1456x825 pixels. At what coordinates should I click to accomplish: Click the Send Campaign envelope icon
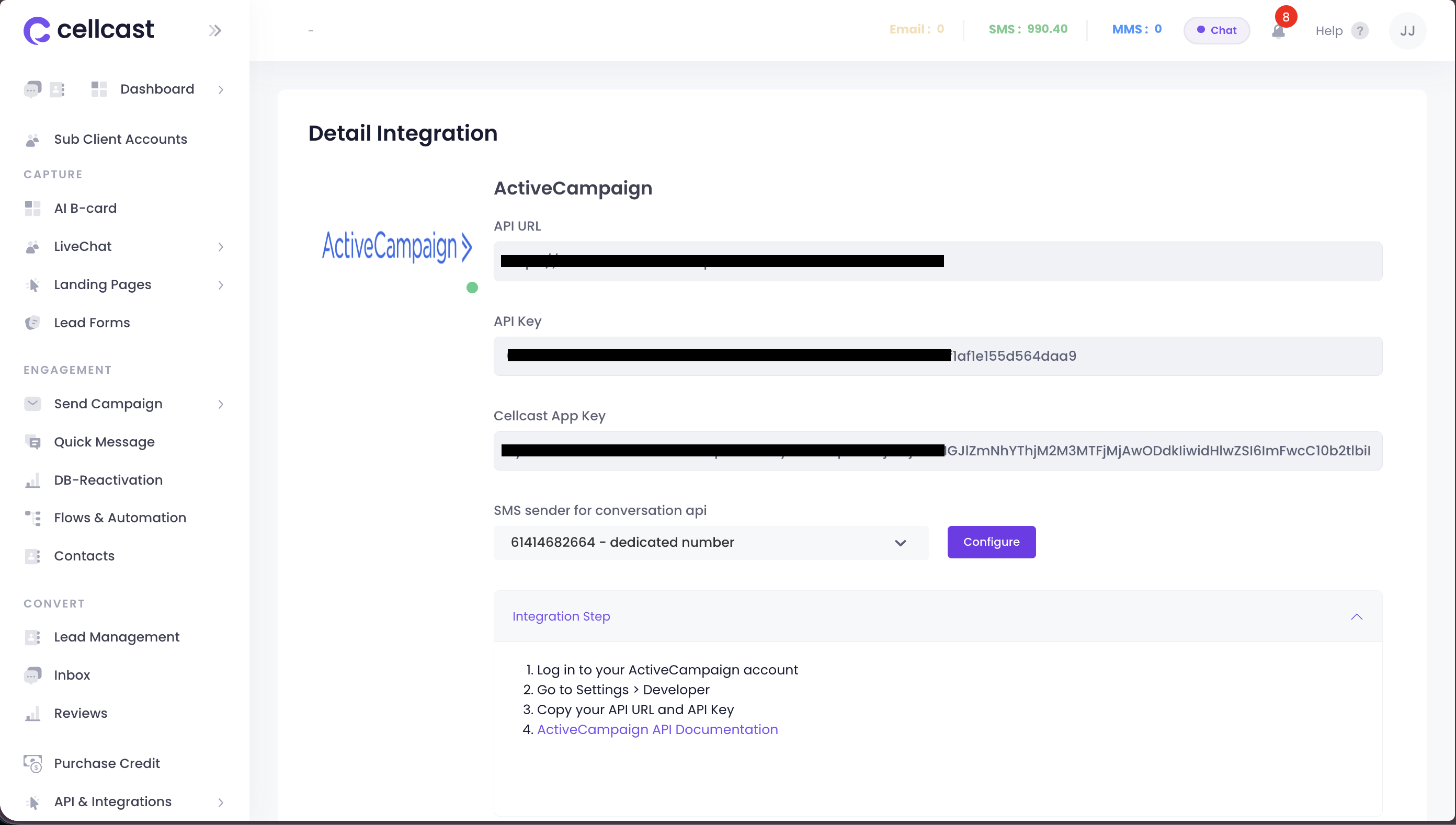[32, 404]
